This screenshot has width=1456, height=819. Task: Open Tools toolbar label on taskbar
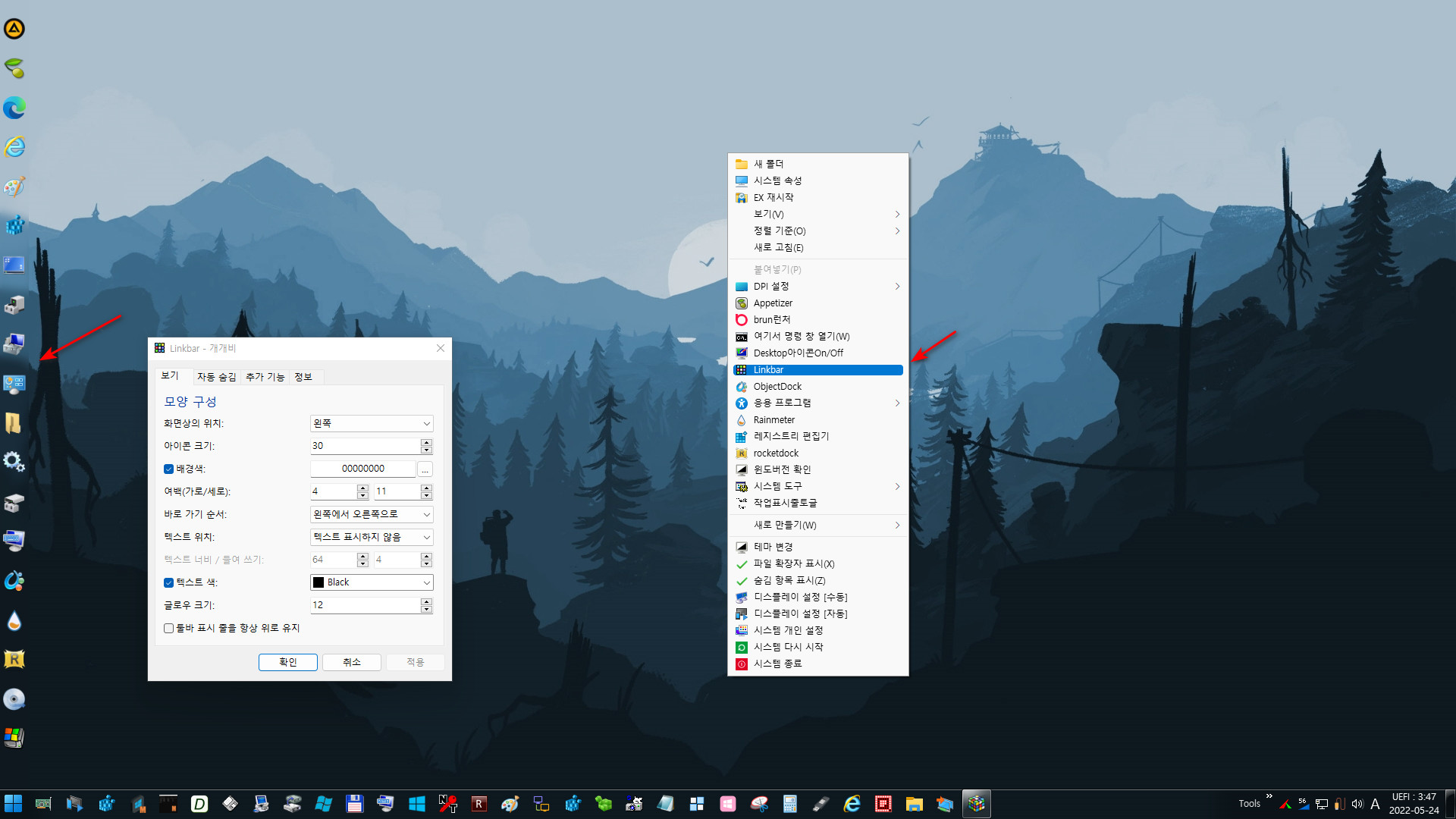tap(1249, 804)
